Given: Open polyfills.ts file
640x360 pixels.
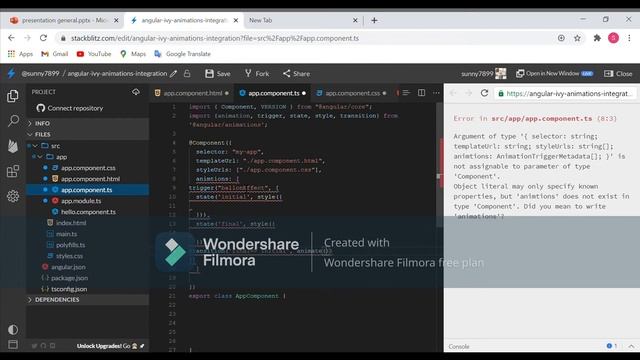Looking at the screenshot, I should pyautogui.click(x=70, y=245).
